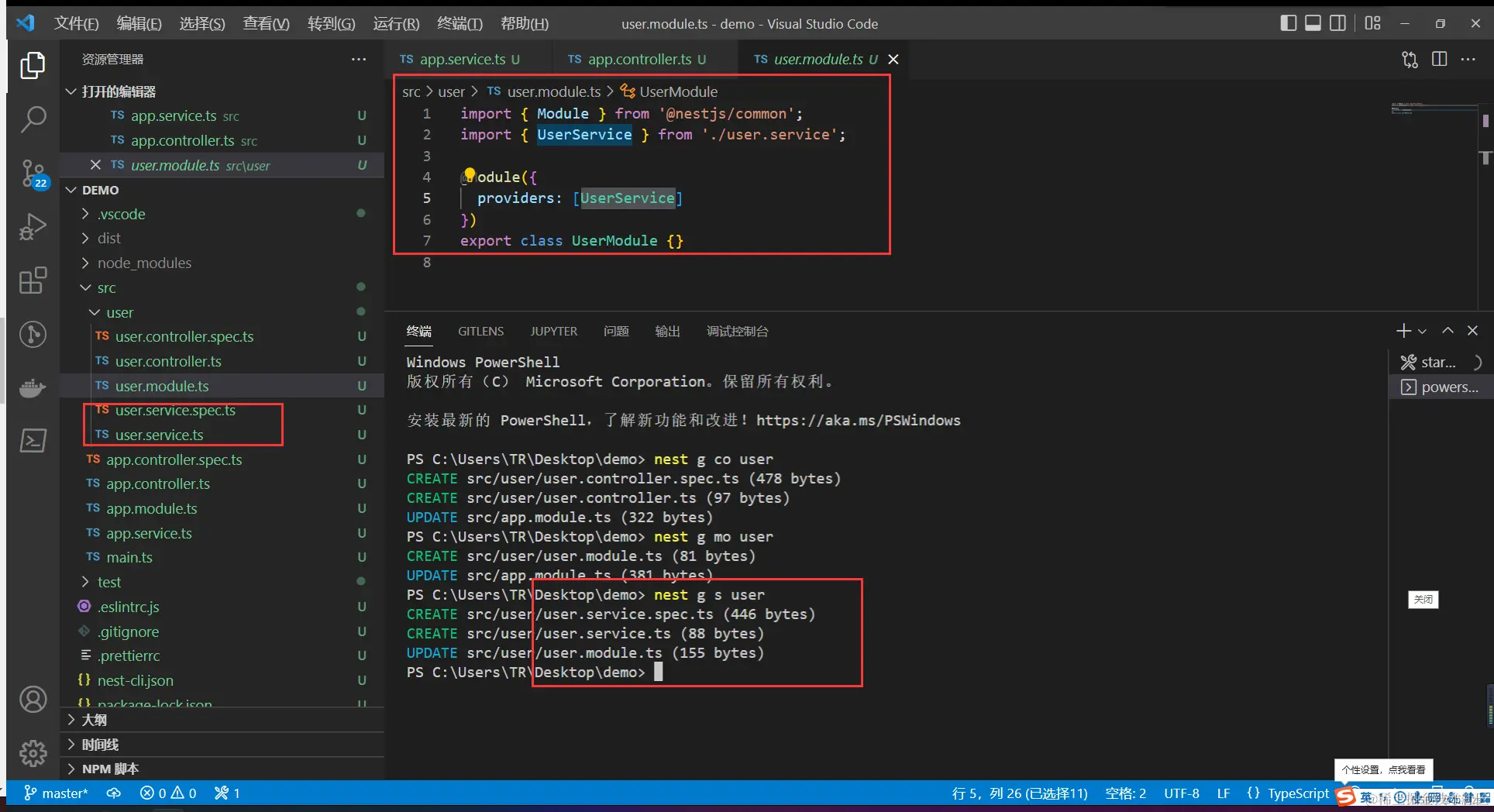Open the Explorer view in activity bar
1494x812 pixels.
33,65
